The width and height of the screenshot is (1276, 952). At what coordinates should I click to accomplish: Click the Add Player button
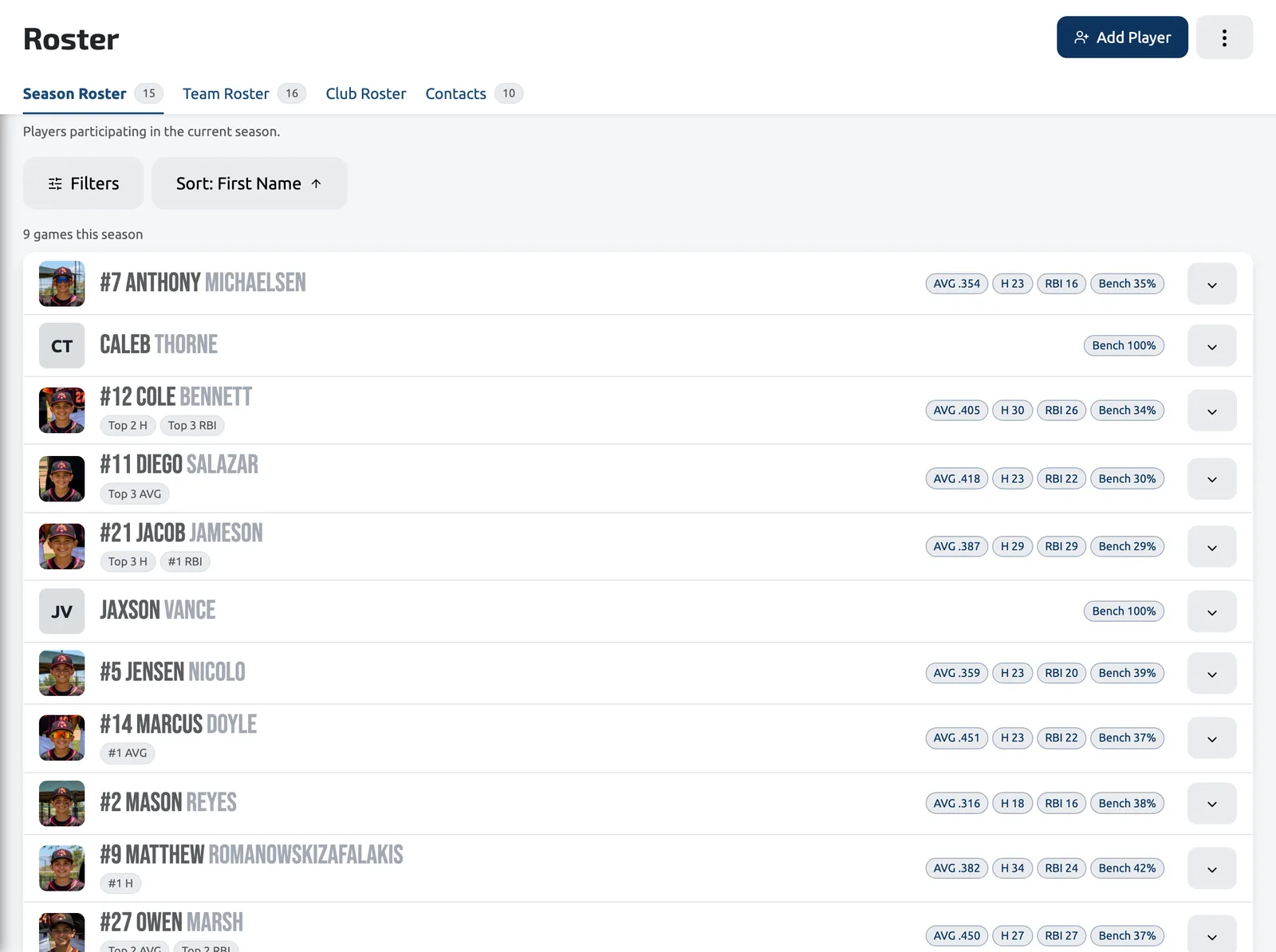coord(1122,37)
